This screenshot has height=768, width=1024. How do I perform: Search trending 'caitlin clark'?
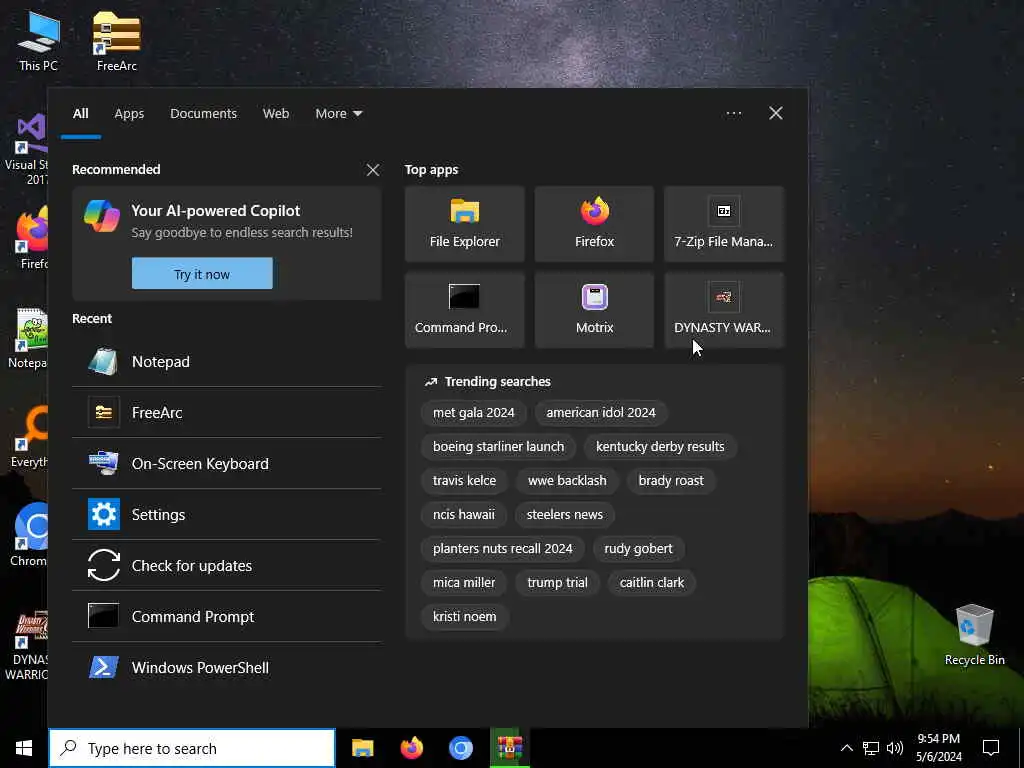tap(652, 583)
